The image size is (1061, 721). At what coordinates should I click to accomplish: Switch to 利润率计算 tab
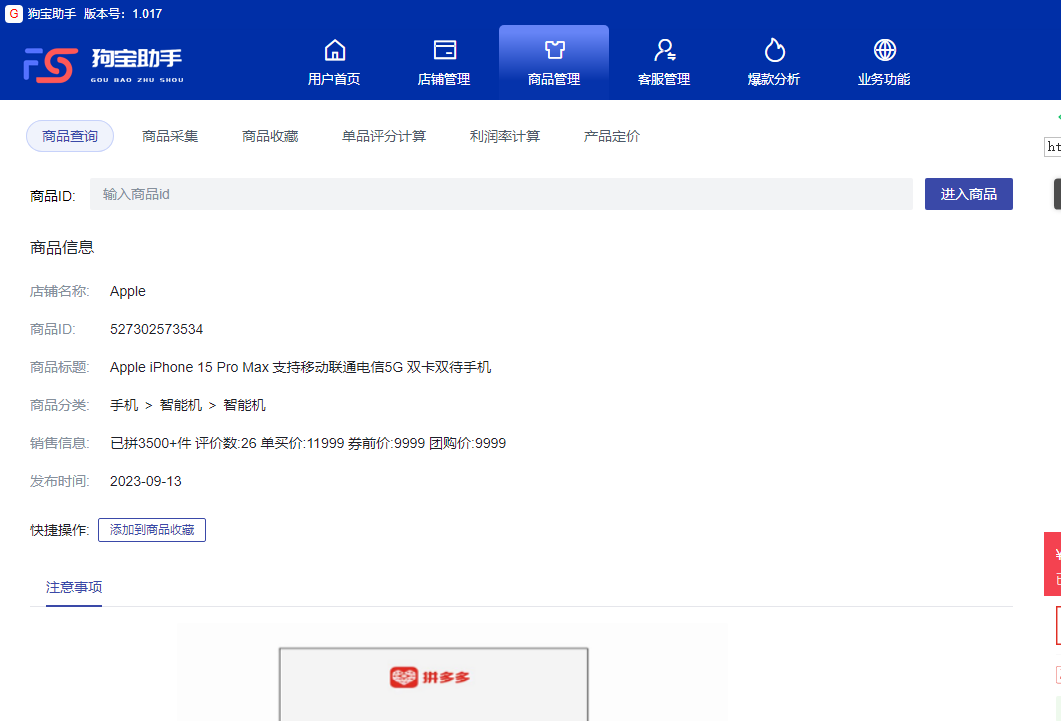point(505,136)
